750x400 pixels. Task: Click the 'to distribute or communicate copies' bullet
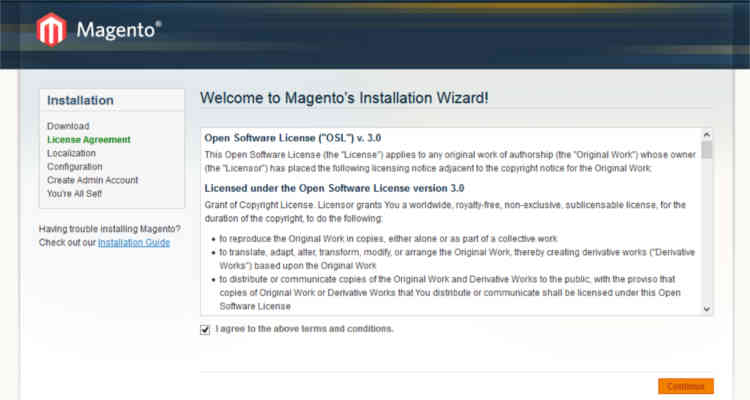click(450, 292)
